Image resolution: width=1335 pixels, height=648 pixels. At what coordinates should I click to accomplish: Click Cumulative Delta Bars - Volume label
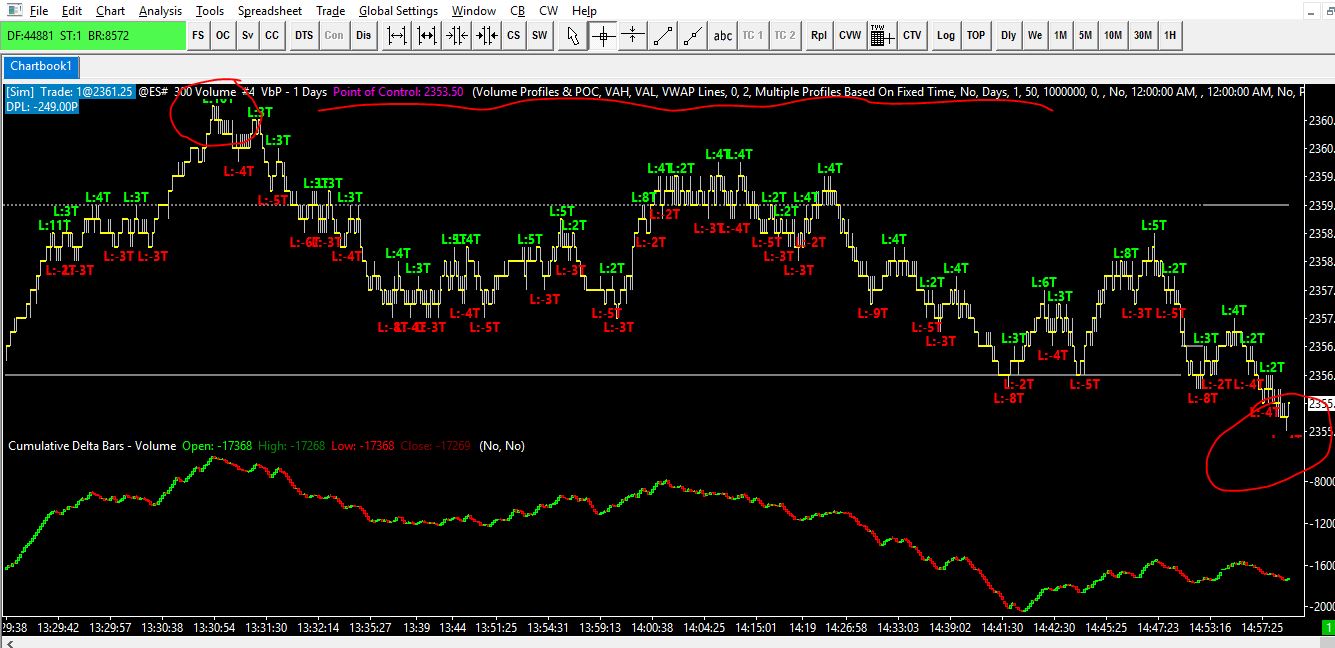(92, 446)
